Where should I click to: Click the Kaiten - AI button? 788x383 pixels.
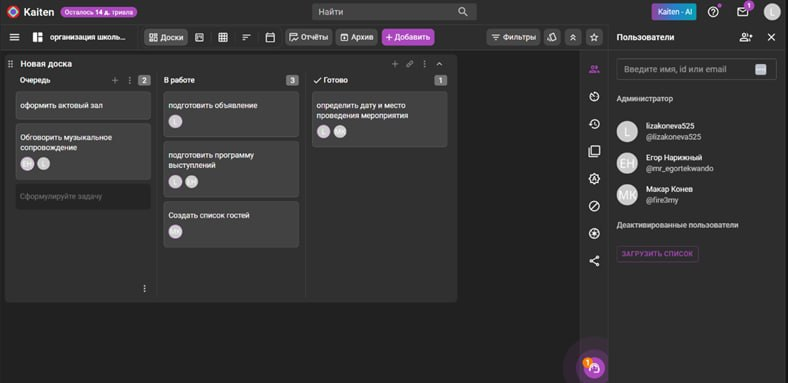tap(674, 12)
